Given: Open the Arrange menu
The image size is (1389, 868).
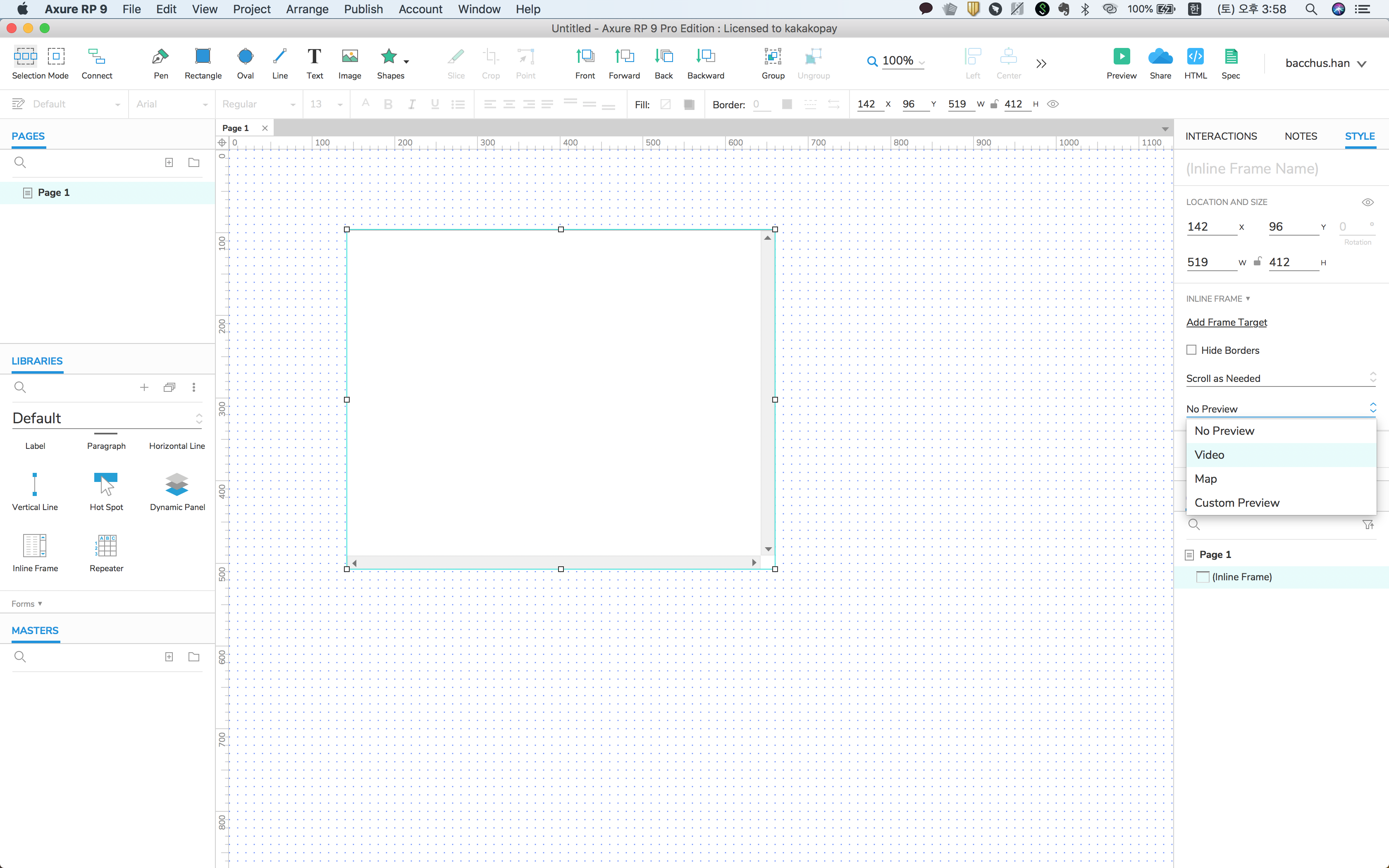Looking at the screenshot, I should (307, 9).
